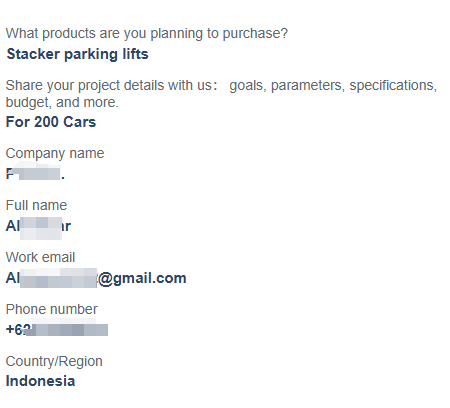Image resolution: width=450 pixels, height=408 pixels.
Task: Click the word 'specifications' in the prompt
Action: [x=393, y=86]
